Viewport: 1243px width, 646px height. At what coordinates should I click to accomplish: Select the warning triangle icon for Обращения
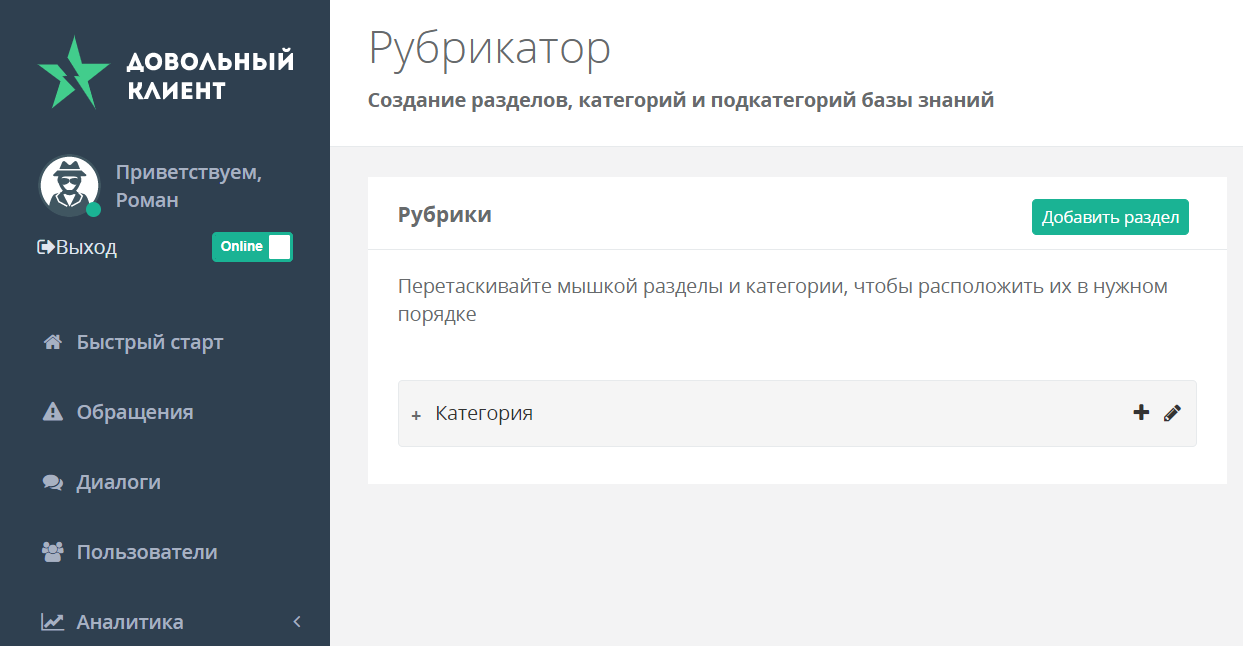click(53, 412)
